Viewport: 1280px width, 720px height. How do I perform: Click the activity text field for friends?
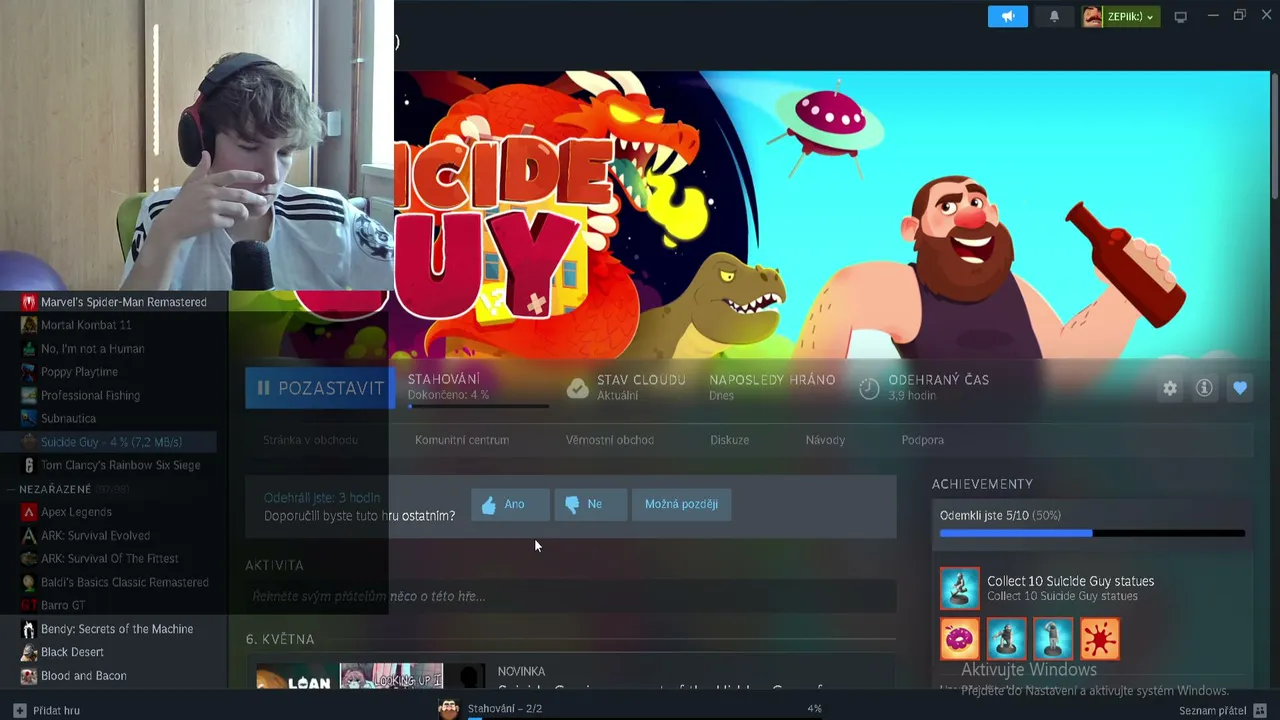pyautogui.click(x=571, y=596)
